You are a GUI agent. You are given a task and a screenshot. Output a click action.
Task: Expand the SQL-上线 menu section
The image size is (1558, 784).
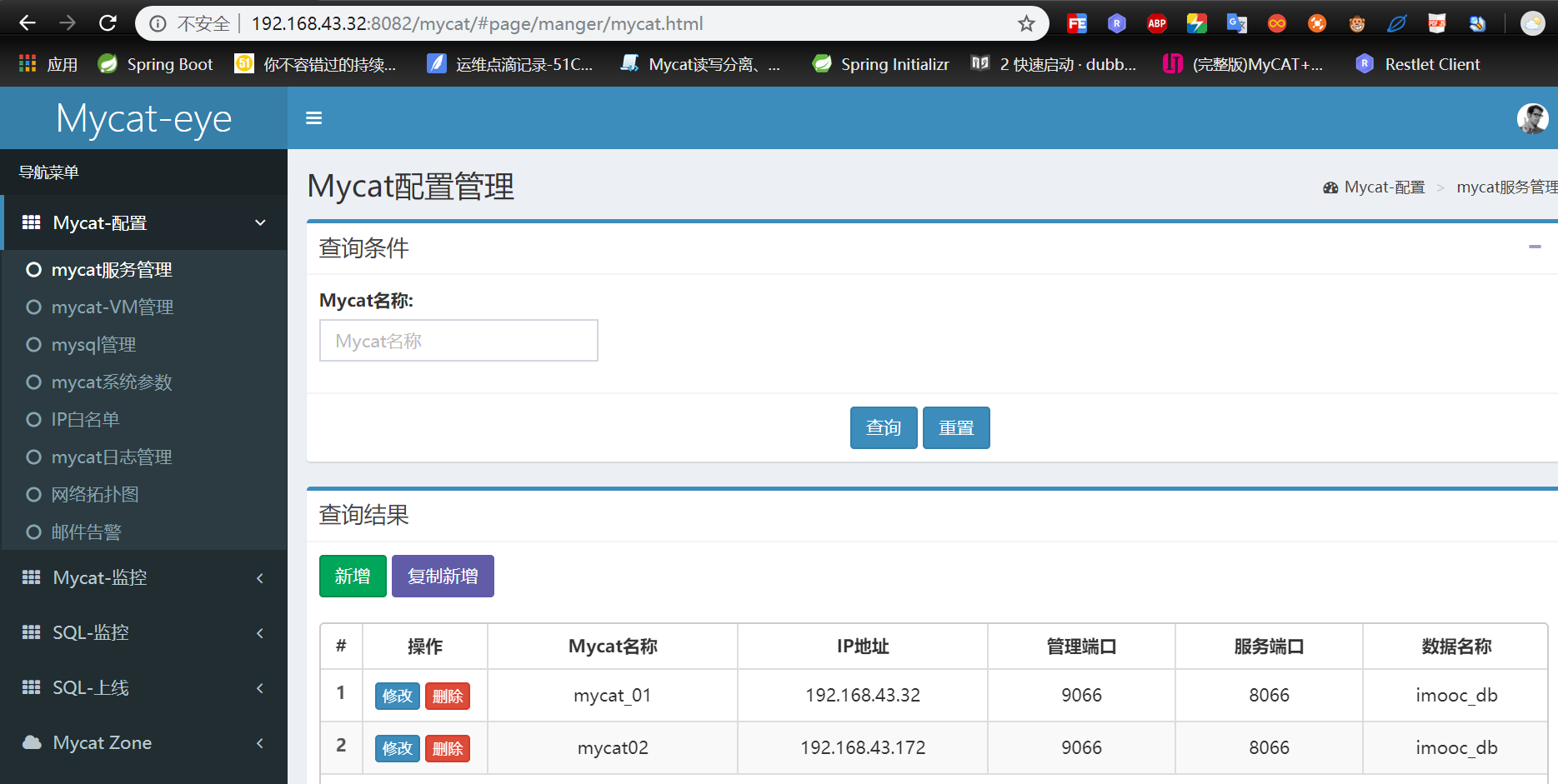143,687
